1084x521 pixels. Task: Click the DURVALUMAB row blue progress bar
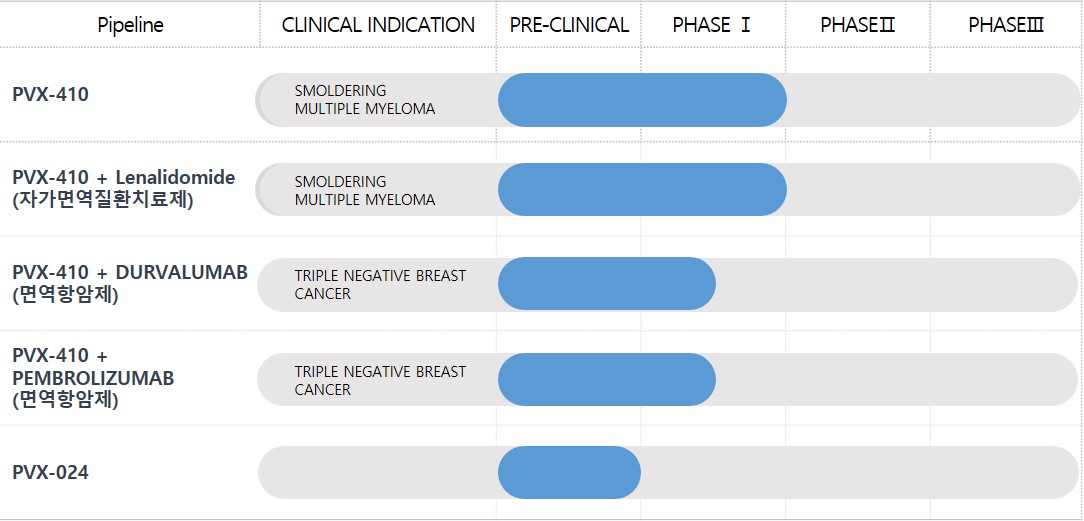click(606, 284)
